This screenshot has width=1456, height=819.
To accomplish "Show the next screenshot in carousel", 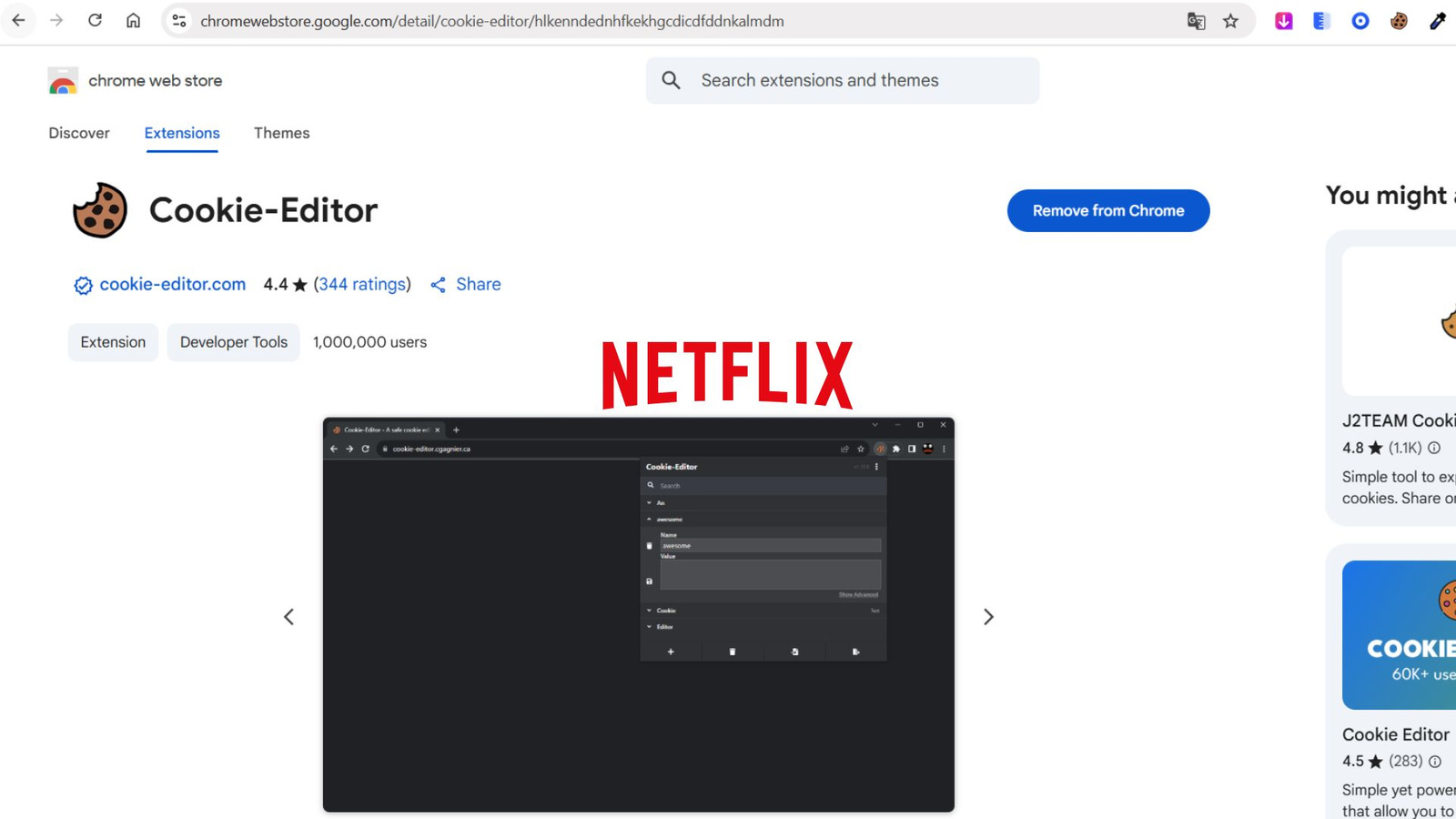I will click(988, 617).
